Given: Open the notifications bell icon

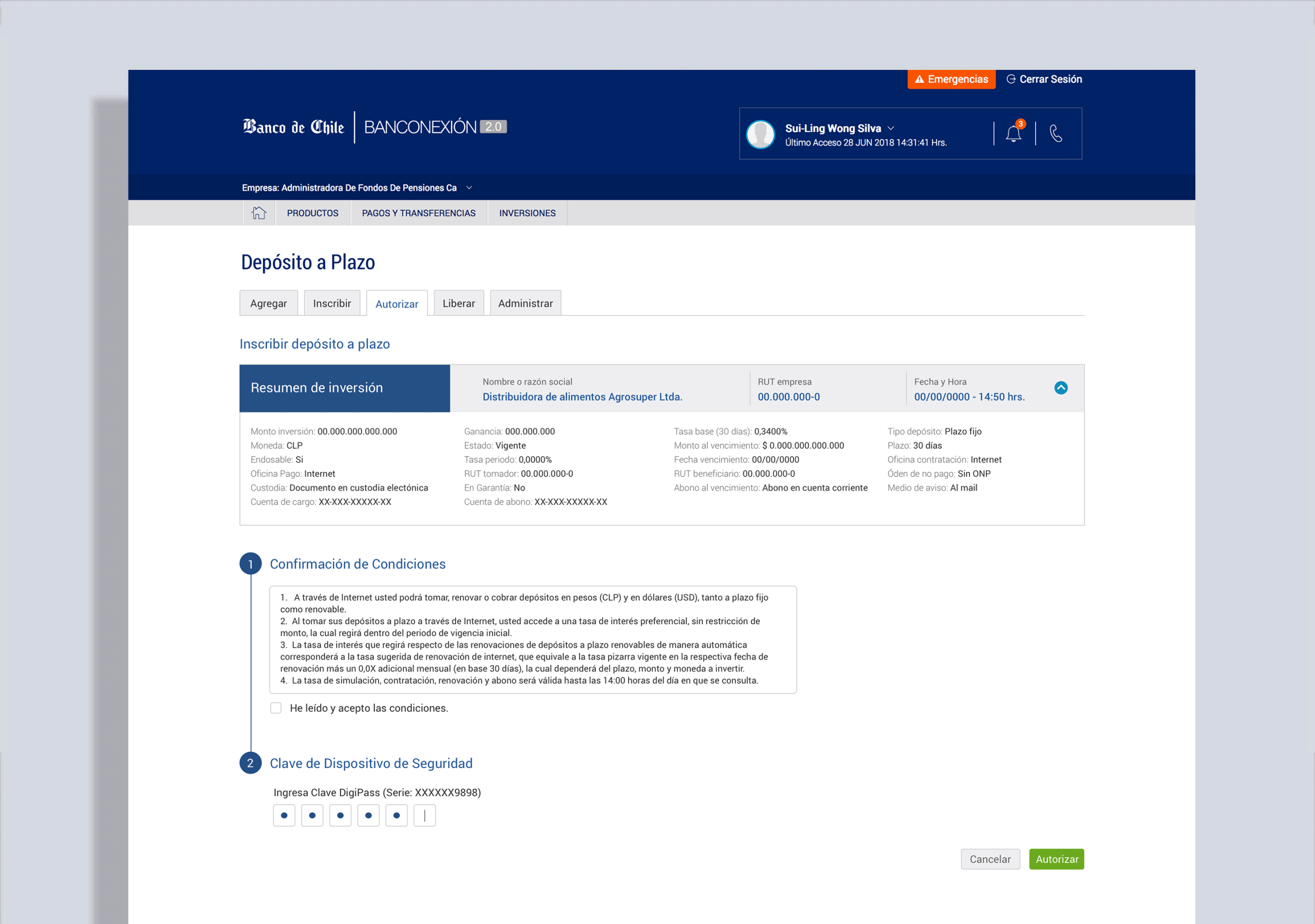Looking at the screenshot, I should click(x=1013, y=134).
